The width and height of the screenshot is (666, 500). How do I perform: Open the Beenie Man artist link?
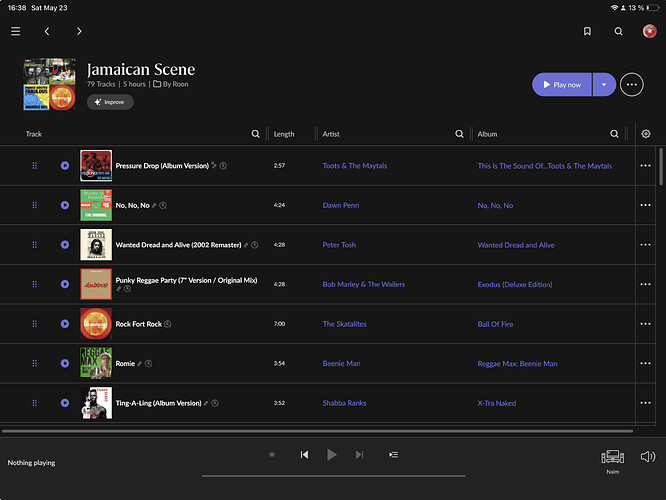click(341, 363)
